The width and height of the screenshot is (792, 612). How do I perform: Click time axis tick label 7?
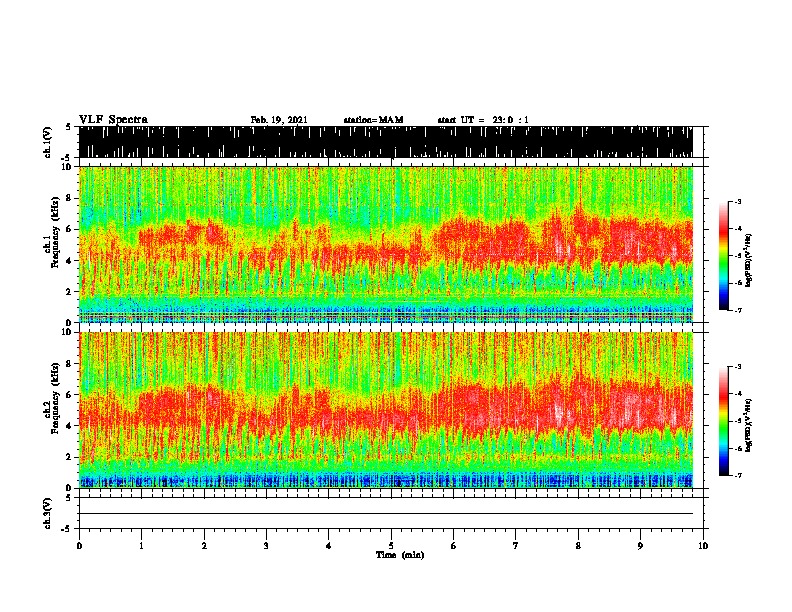[516, 545]
